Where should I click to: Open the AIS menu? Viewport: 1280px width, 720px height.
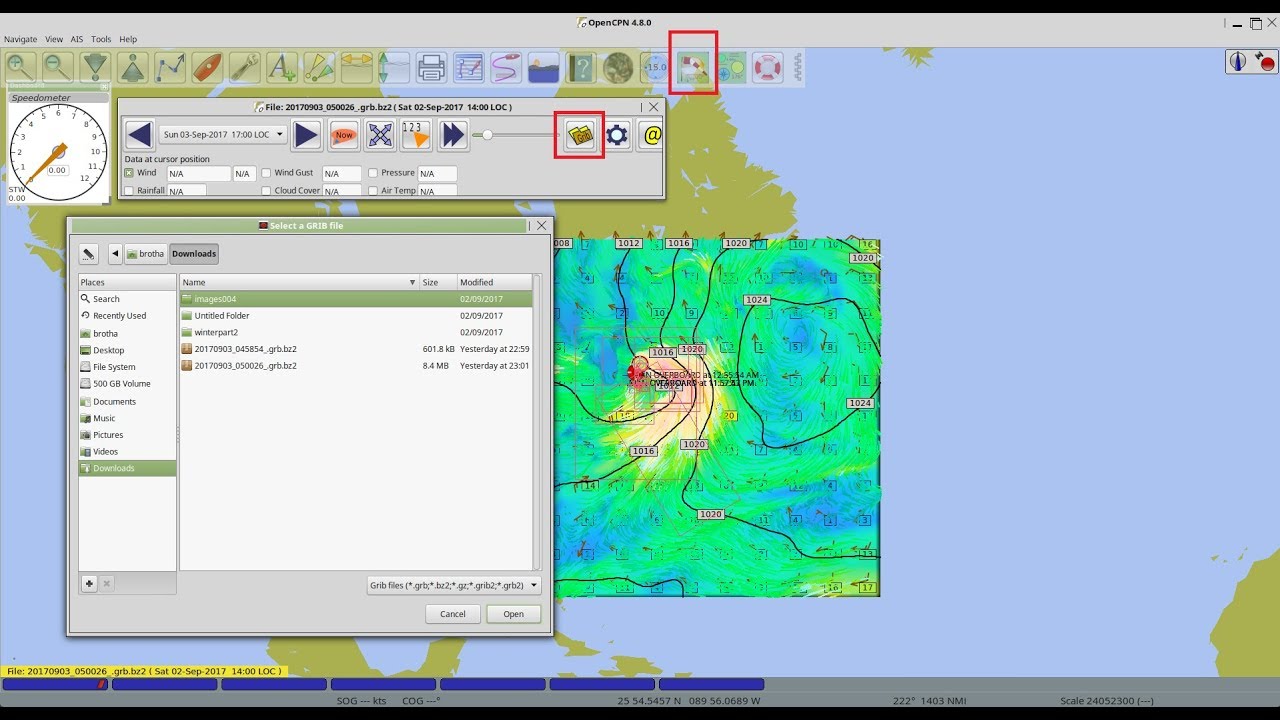(77, 40)
